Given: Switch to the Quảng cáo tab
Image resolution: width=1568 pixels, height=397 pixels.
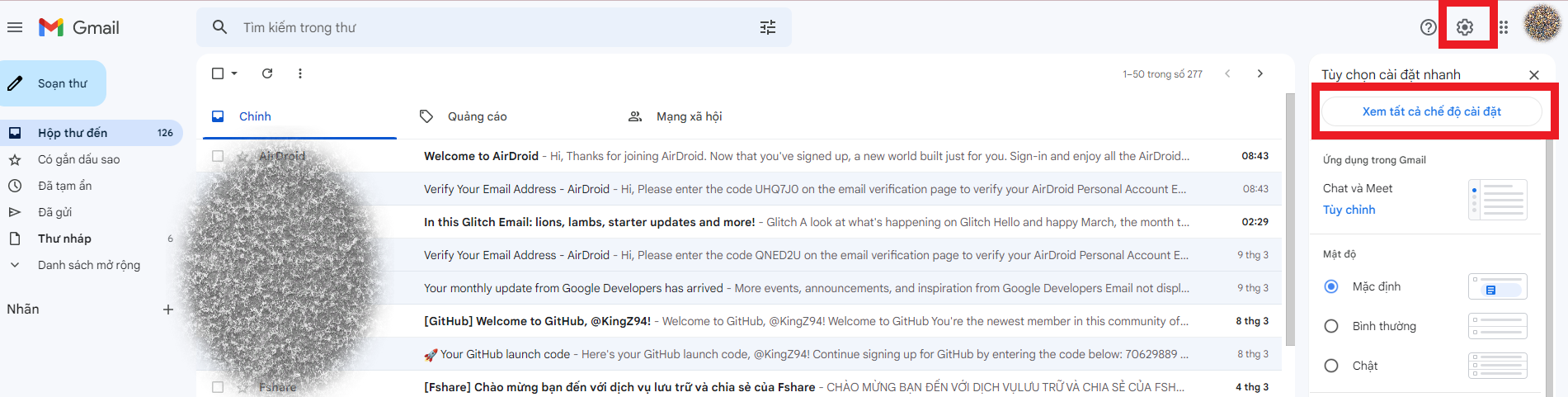Looking at the screenshot, I should point(477,116).
